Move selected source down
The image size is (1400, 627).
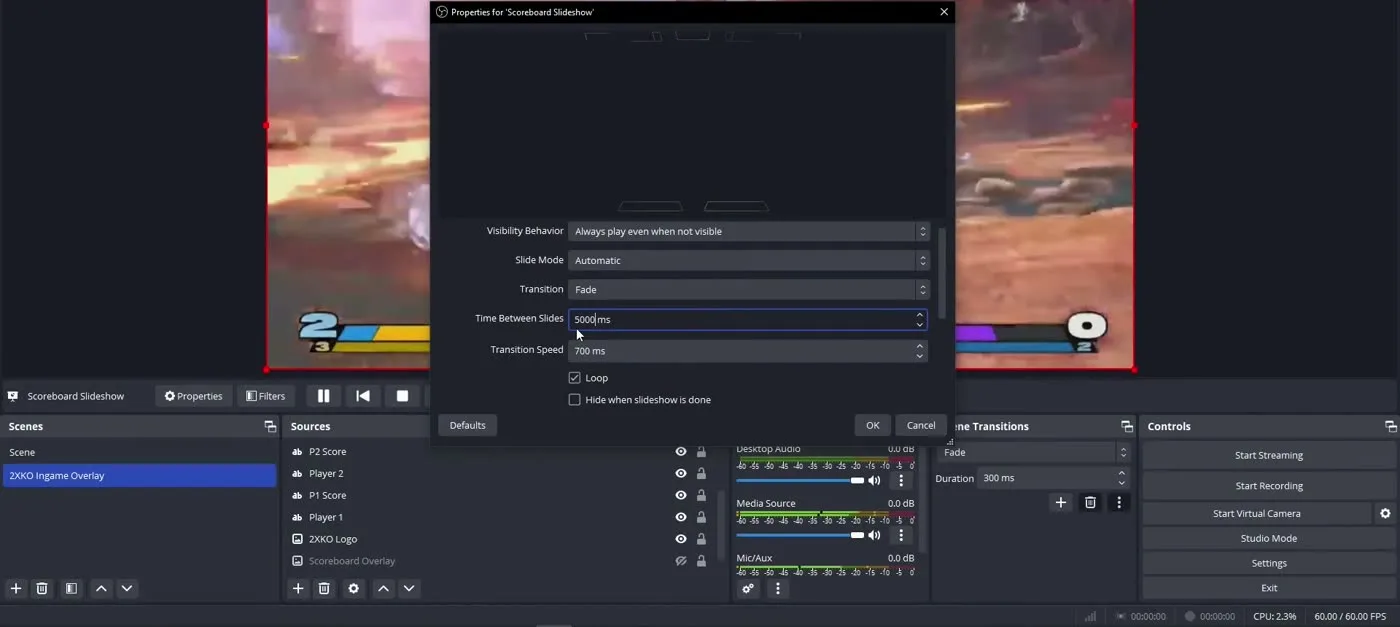point(409,589)
